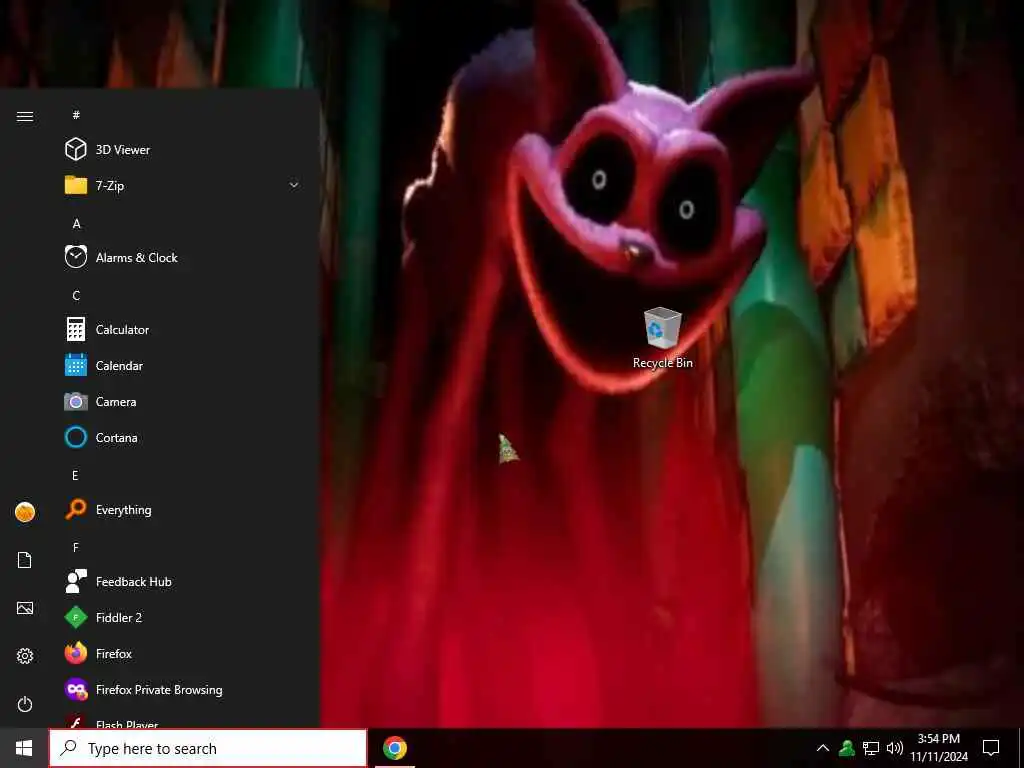The width and height of the screenshot is (1024, 768).
Task: Open 3D Viewer from the Start menu
Action: coord(184,150)
